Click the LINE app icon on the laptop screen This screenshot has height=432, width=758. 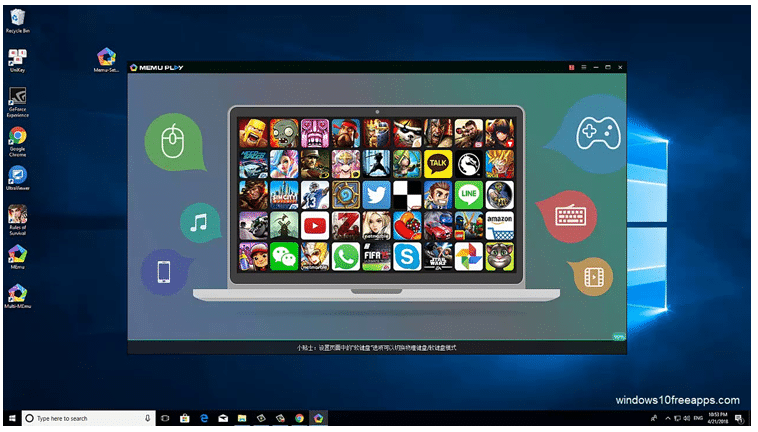pyautogui.click(x=468, y=195)
